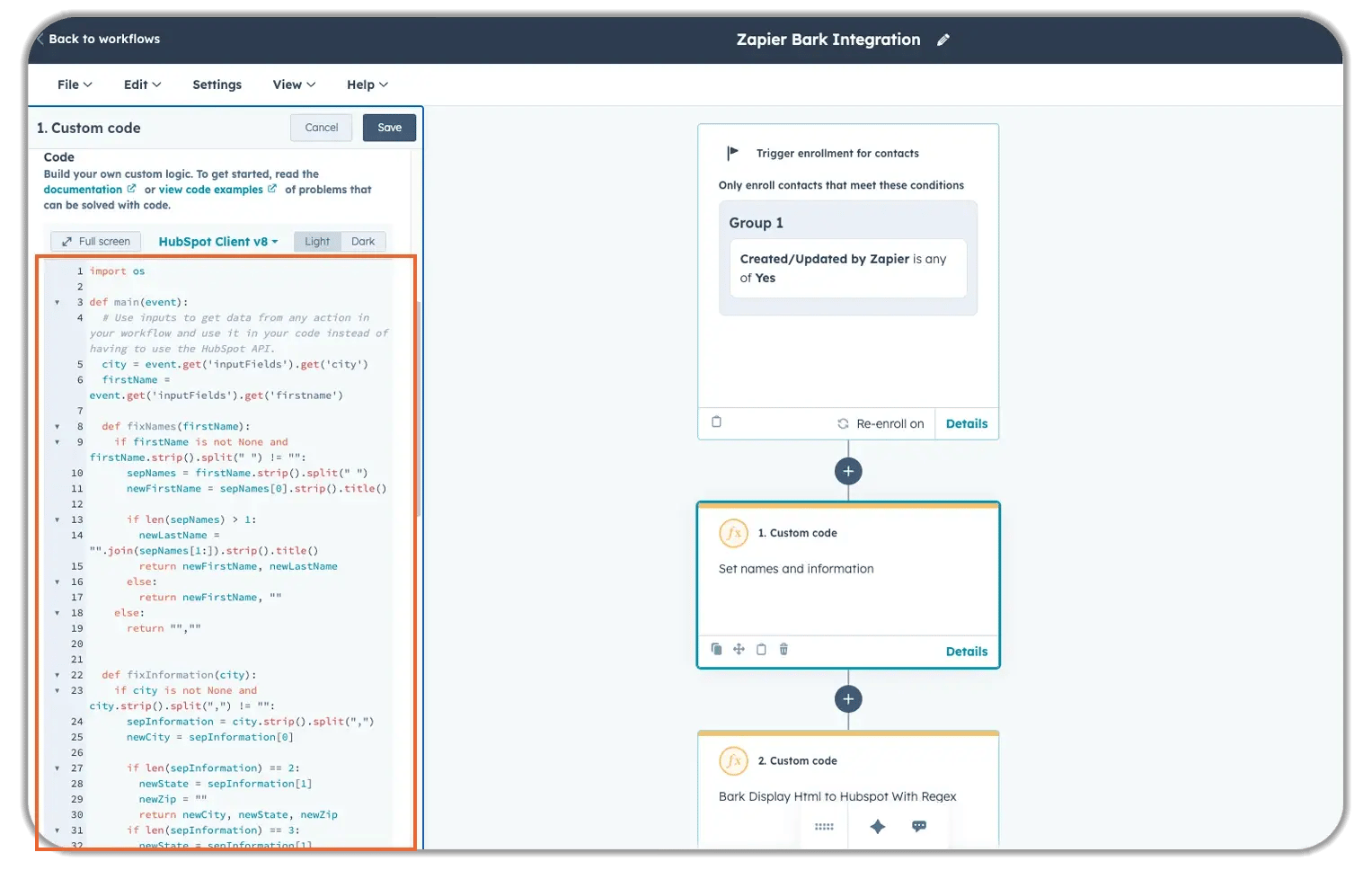Screen dimensions: 1372x870
Task: Open the File menu dropdown
Action: 74,84
